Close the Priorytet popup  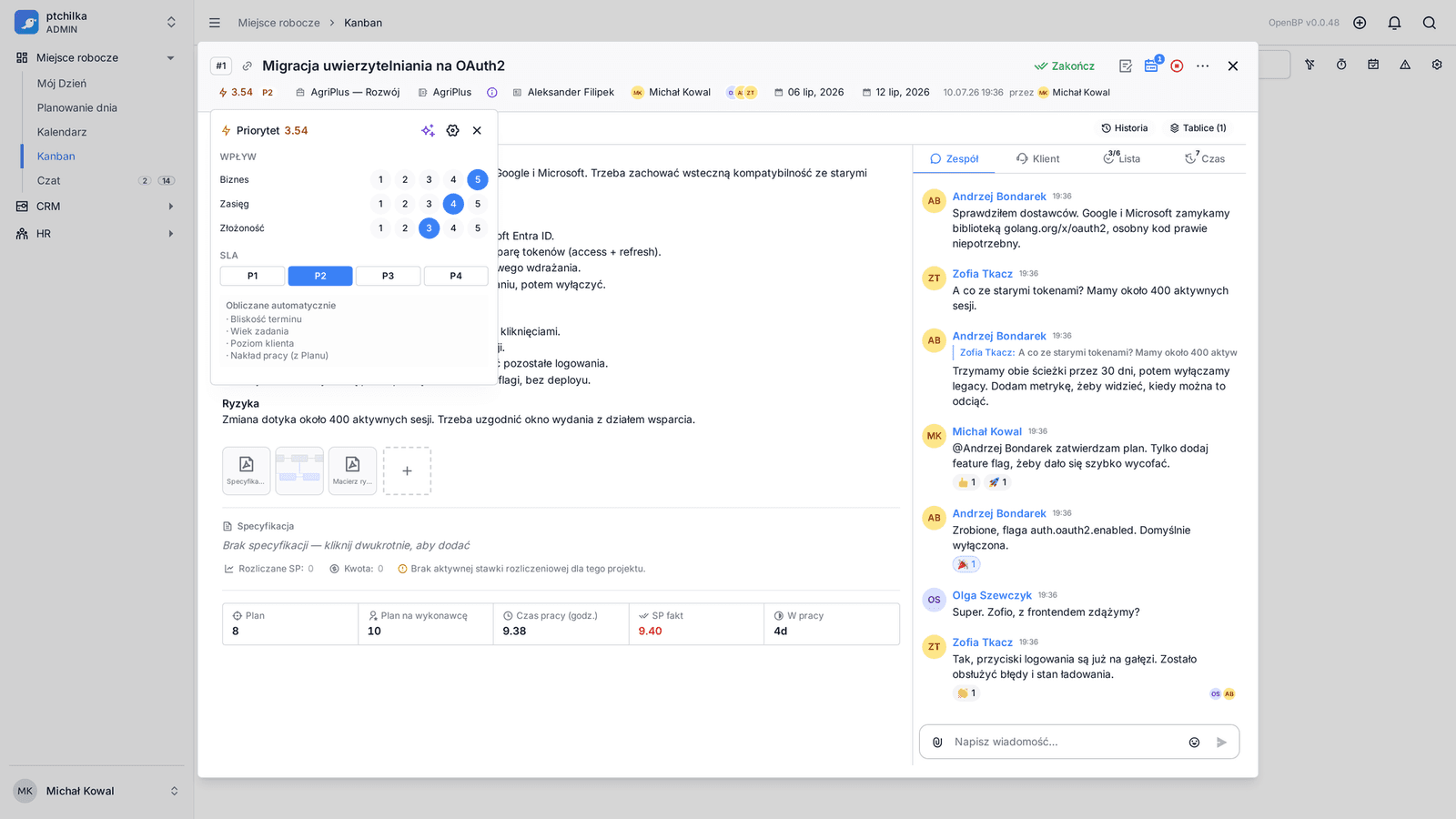477,130
